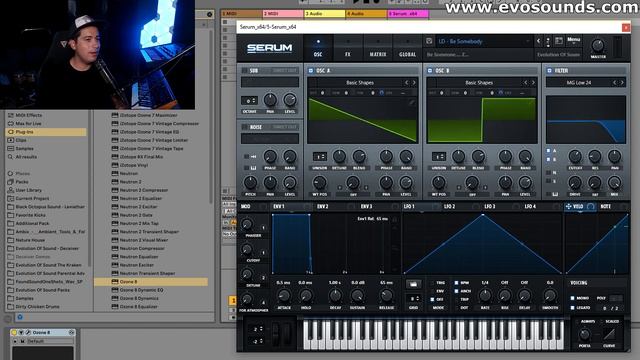Screen dimensions: 640x360
Task: Click the save preset disk icon in Serum
Action: [x=429, y=41]
